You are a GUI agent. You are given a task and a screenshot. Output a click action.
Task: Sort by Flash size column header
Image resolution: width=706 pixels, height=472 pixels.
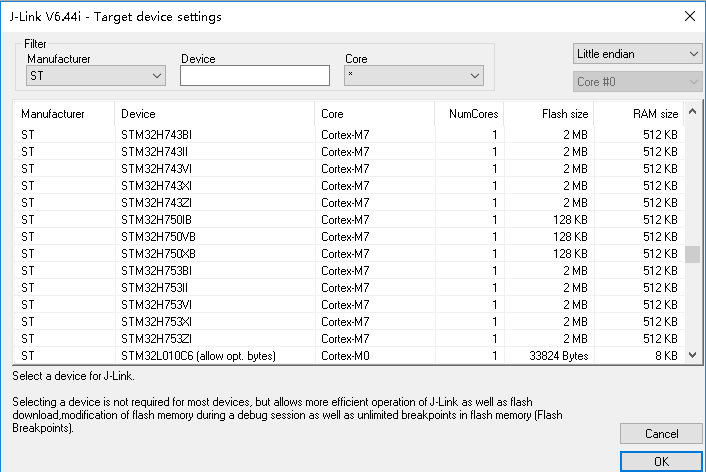(x=549, y=114)
